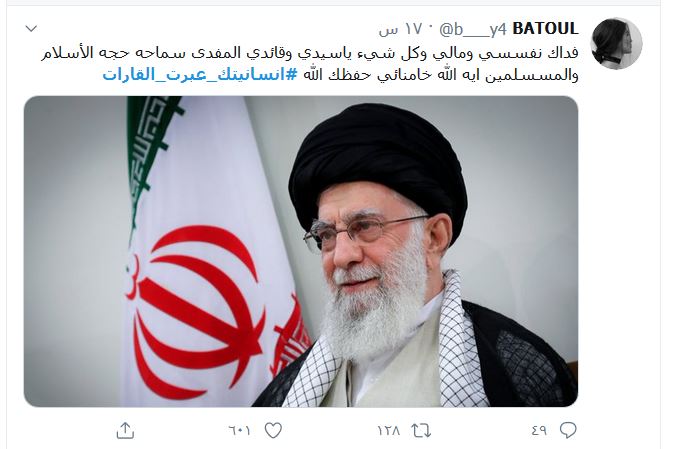Open the @b___y4 handle link
The width and height of the screenshot is (673, 449).
[472, 30]
